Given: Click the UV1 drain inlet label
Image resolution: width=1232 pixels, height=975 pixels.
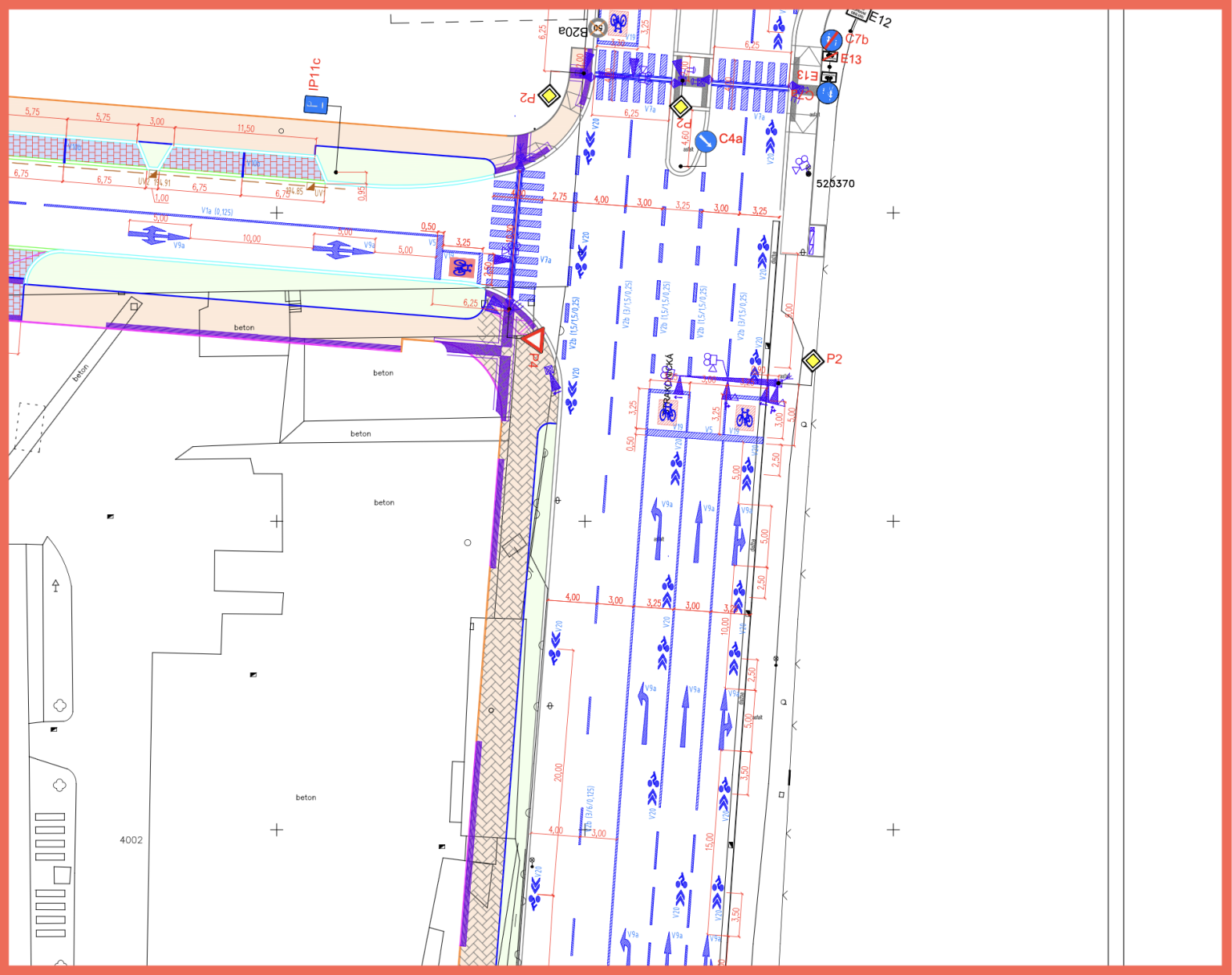Looking at the screenshot, I should point(318,193).
